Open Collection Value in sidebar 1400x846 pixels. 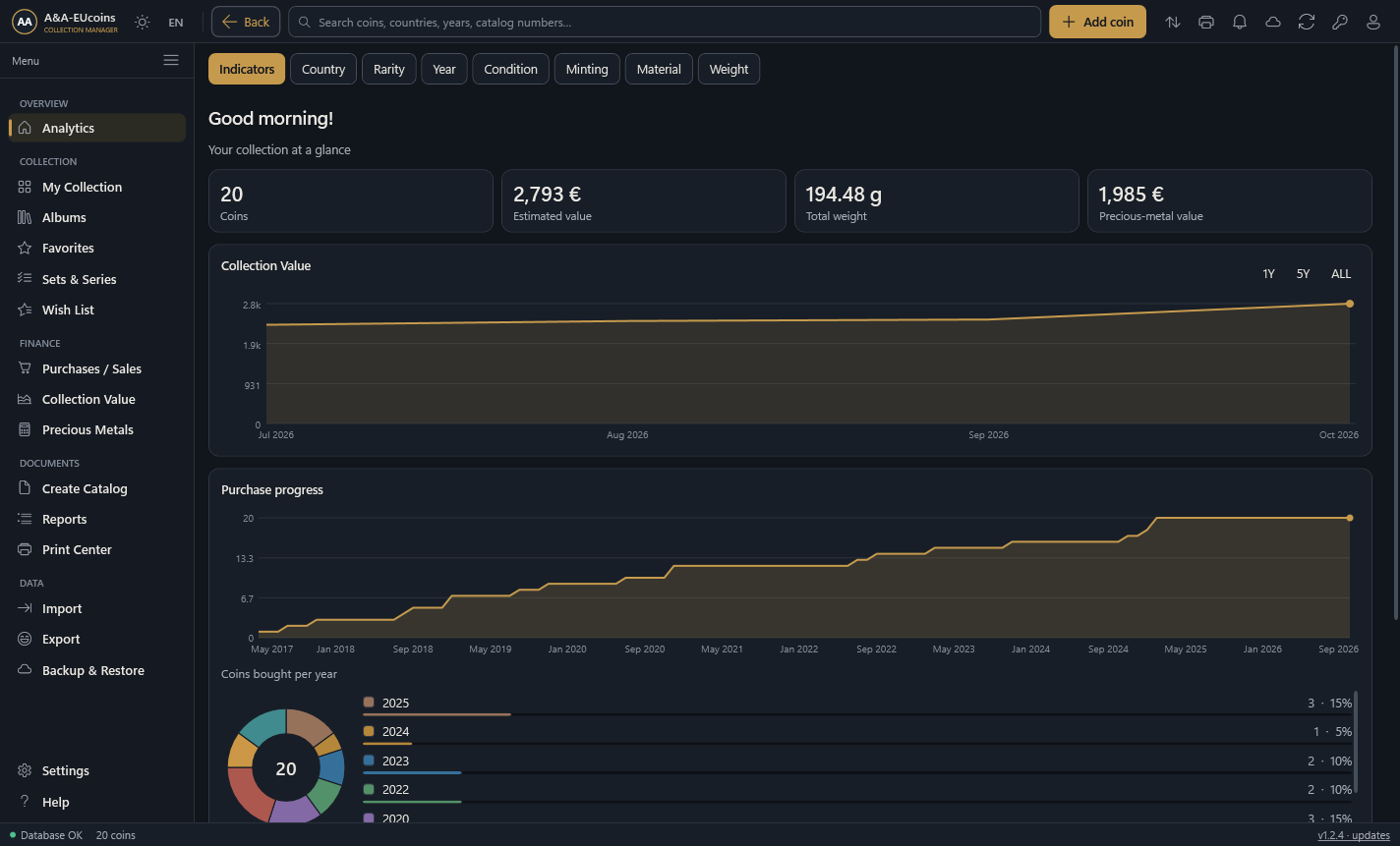(x=96, y=399)
